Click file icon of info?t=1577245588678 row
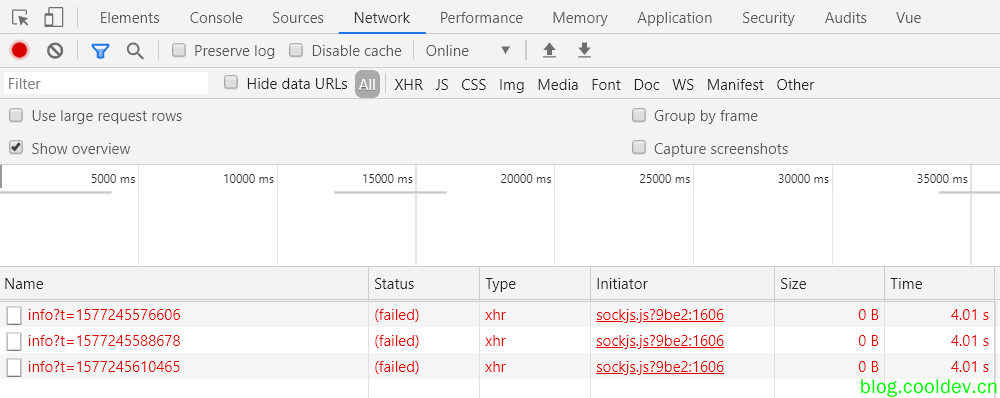The width and height of the screenshot is (1000, 398). click(14, 341)
